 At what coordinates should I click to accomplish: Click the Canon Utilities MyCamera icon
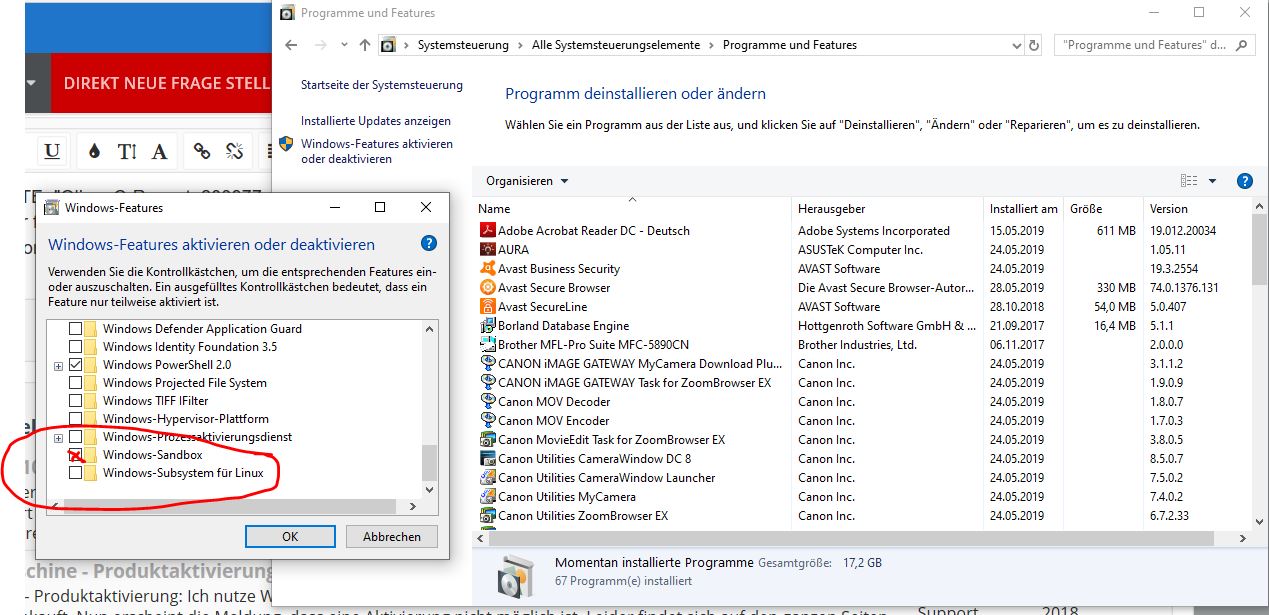coord(488,496)
